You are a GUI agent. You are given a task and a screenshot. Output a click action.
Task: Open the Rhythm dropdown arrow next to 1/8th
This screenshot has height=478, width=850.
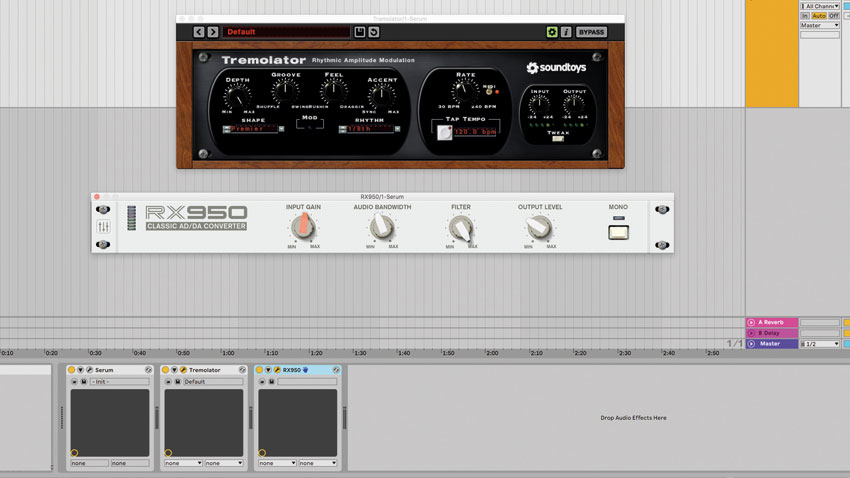pos(397,129)
